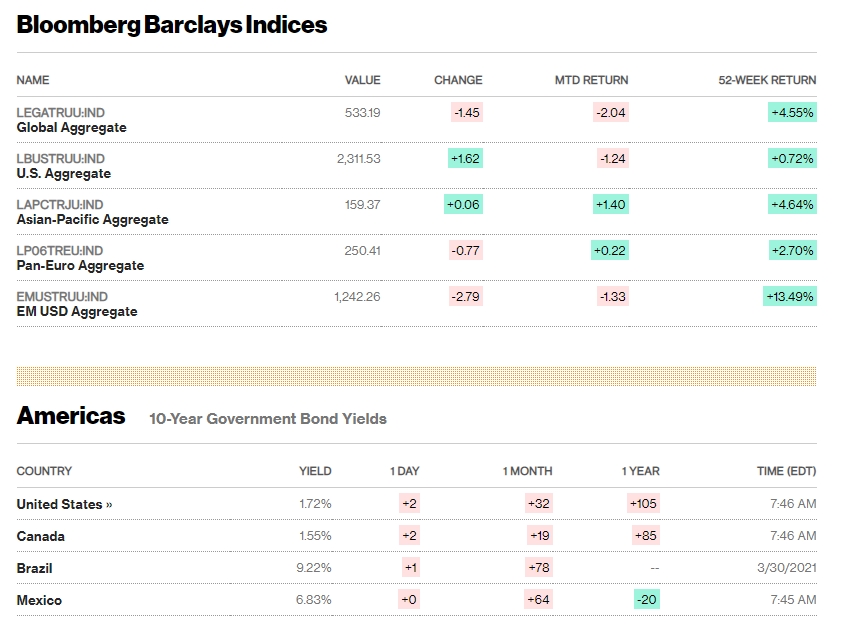Click the LBUSTRUU:IND ticker symbol
868x643 pixels.
[61, 159]
